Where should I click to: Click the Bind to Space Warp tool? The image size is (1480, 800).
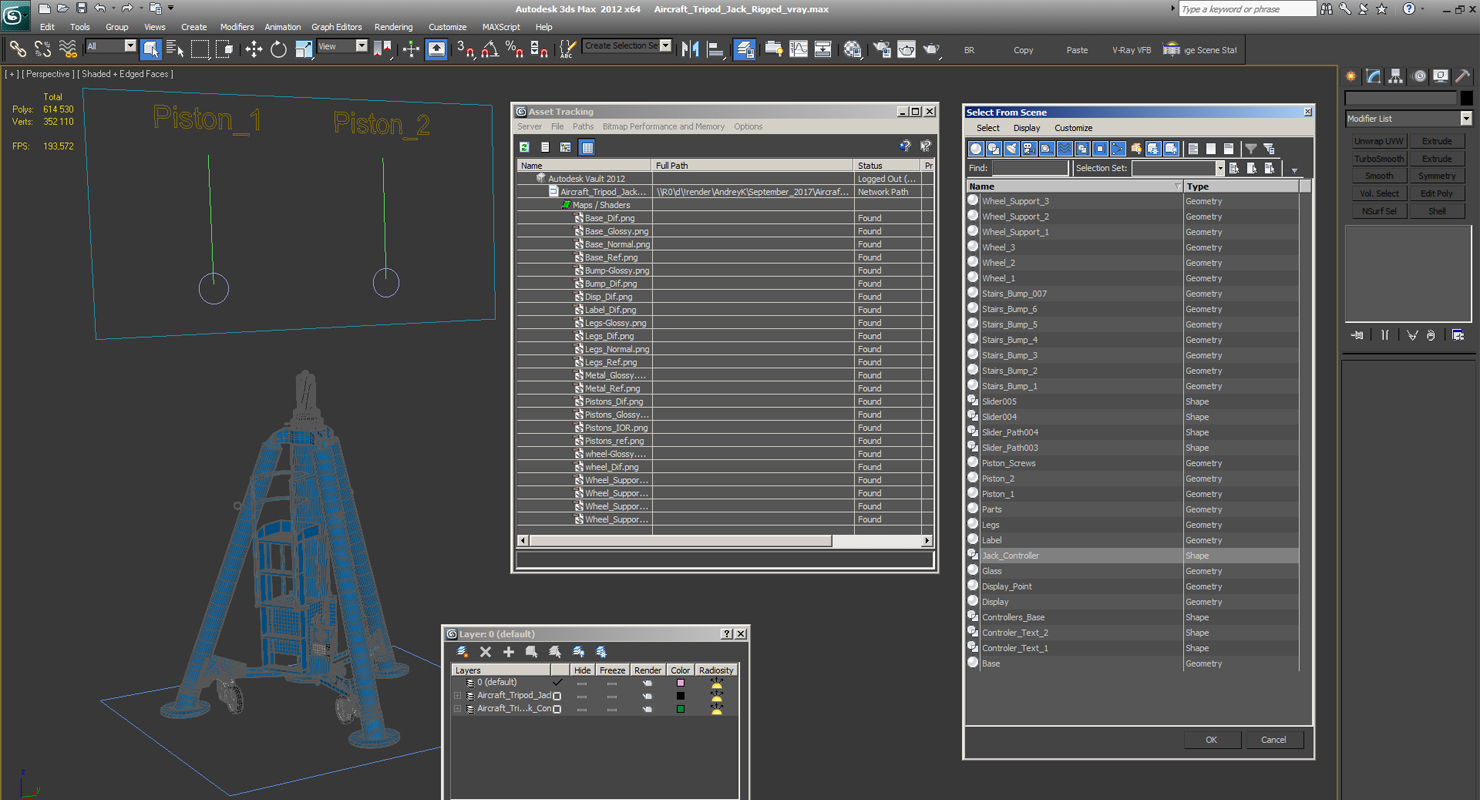click(x=68, y=49)
